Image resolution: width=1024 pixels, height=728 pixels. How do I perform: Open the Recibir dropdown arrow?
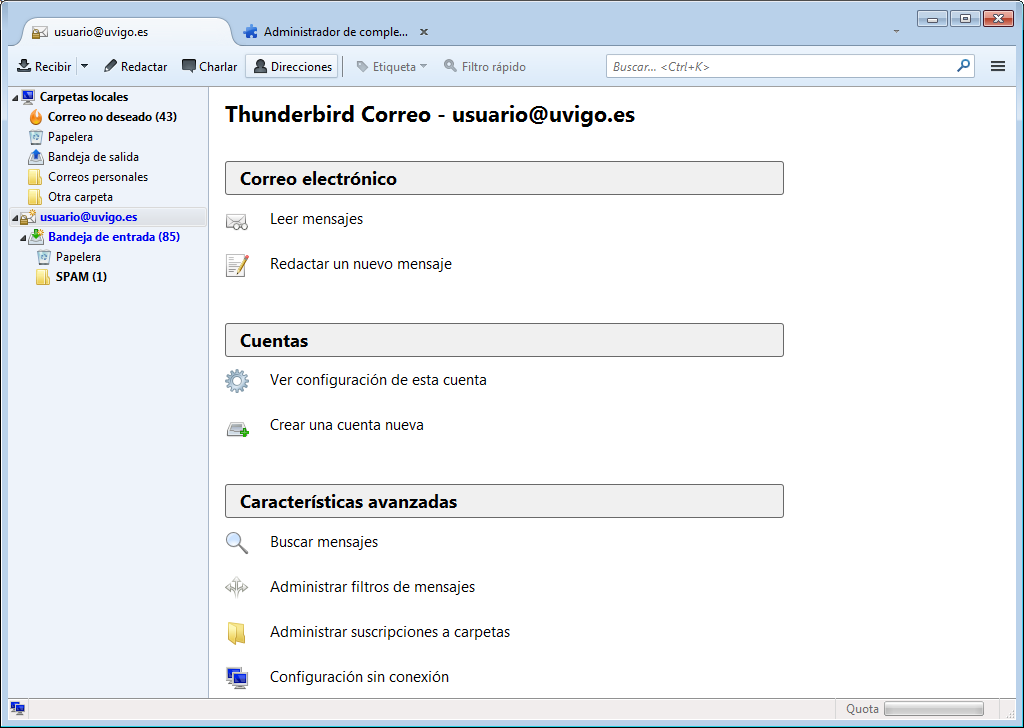point(84,66)
